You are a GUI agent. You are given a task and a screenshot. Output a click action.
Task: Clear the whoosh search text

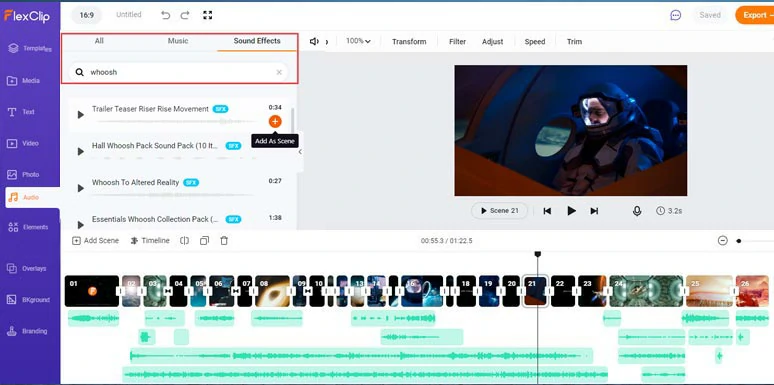point(279,72)
